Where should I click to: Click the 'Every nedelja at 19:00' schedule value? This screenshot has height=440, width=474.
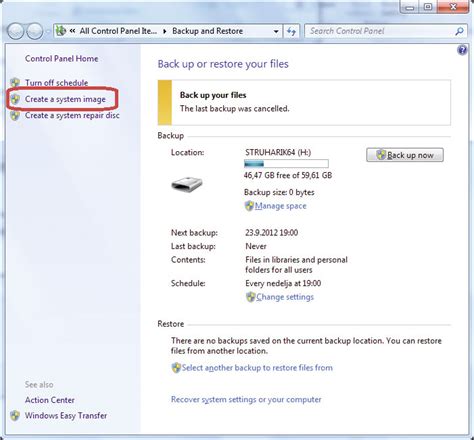pyautogui.click(x=283, y=283)
